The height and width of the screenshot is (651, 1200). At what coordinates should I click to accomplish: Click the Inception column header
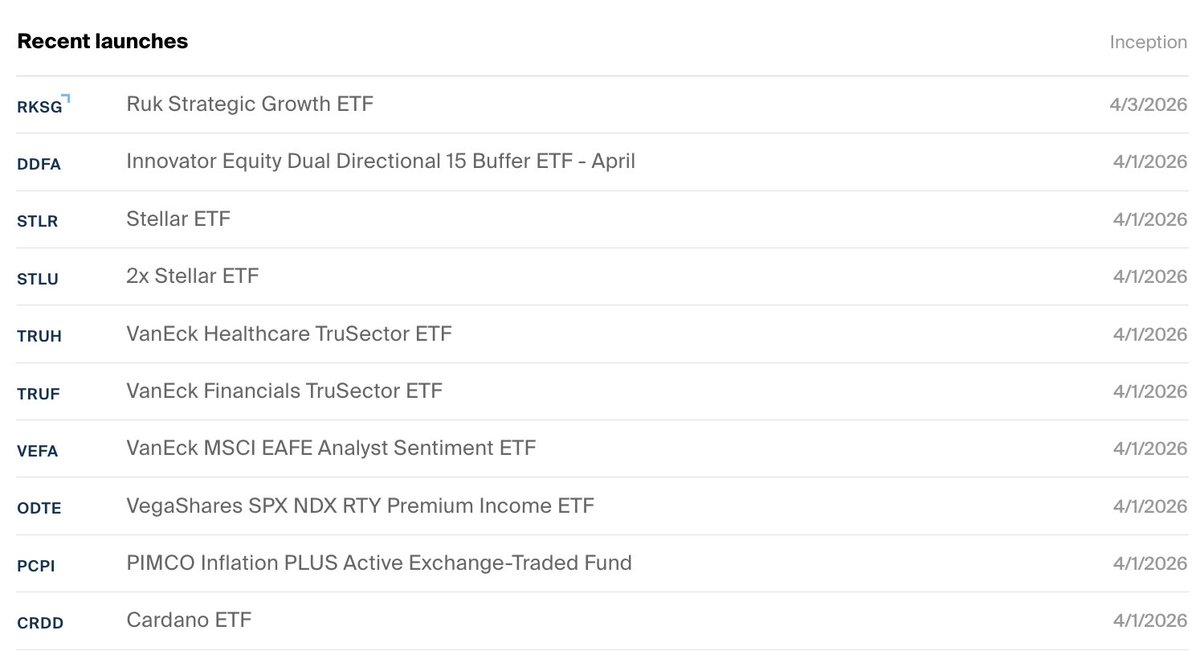coord(1148,43)
